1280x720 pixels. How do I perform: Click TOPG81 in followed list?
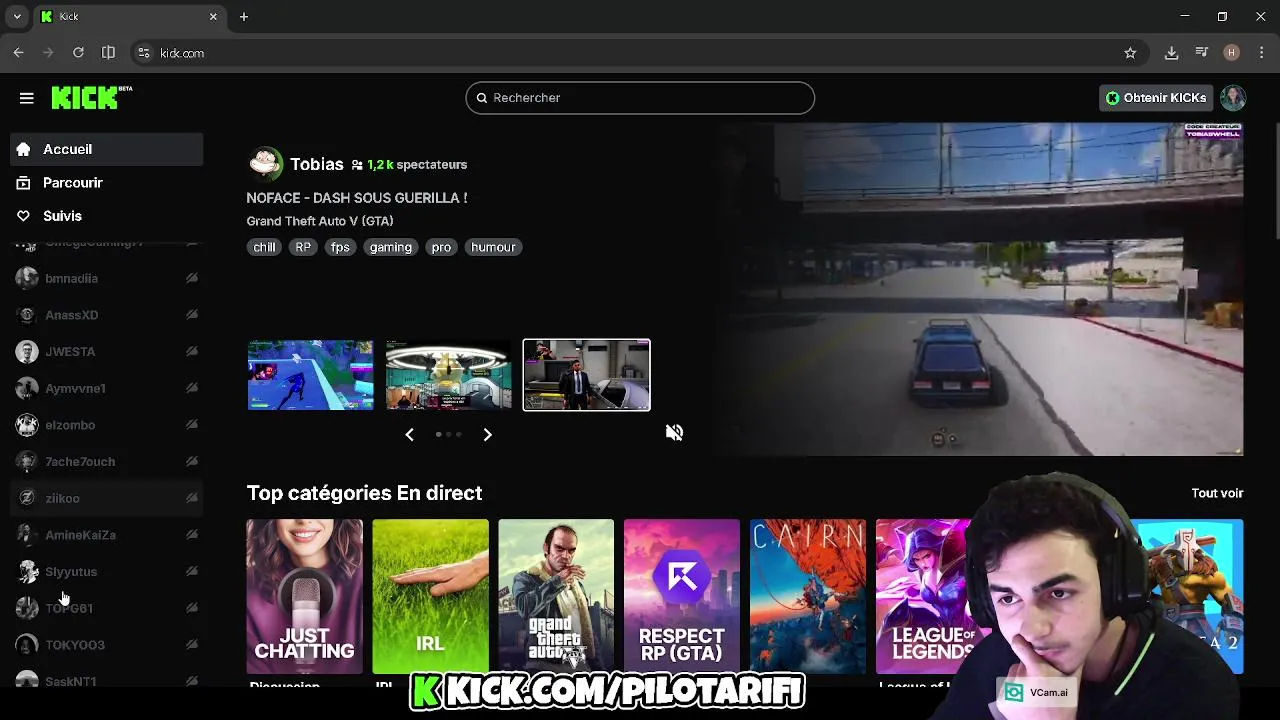[106, 608]
